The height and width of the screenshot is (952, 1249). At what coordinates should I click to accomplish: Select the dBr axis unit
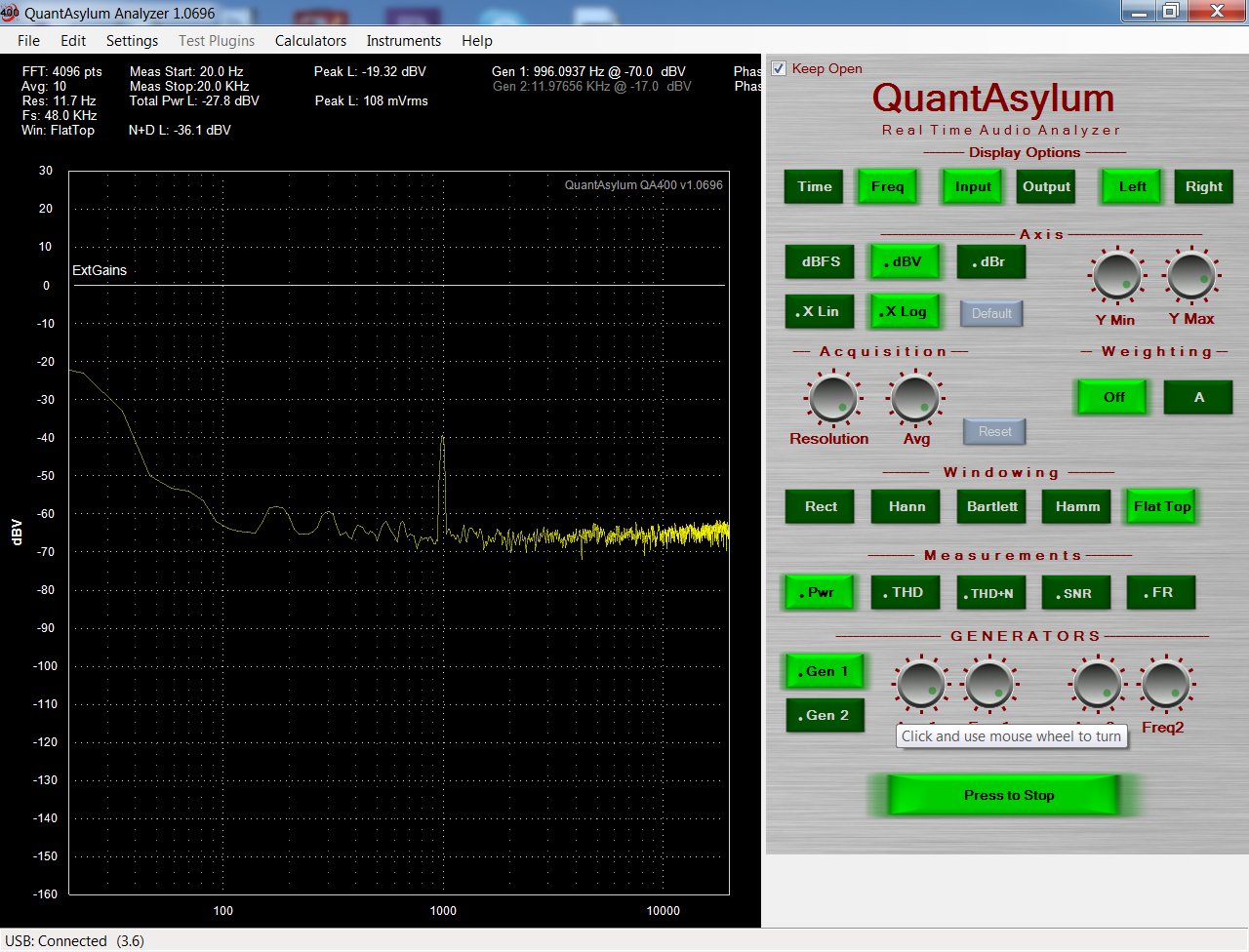tap(991, 261)
